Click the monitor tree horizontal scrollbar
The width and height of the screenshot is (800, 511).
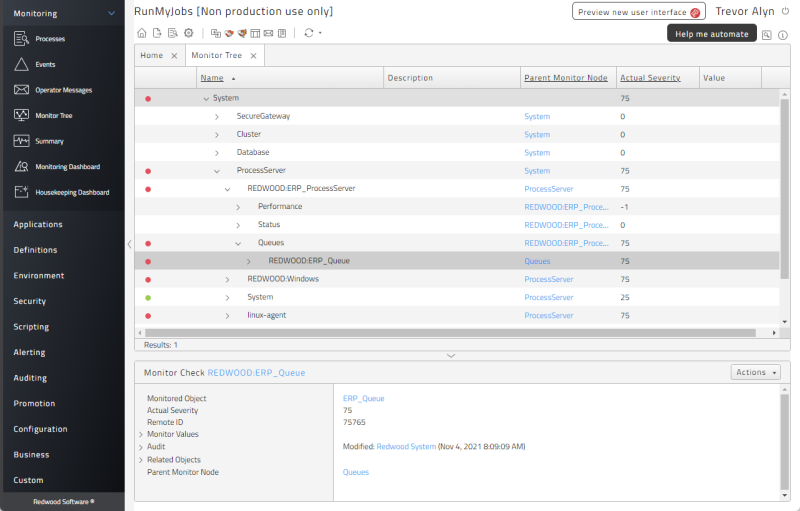450,333
